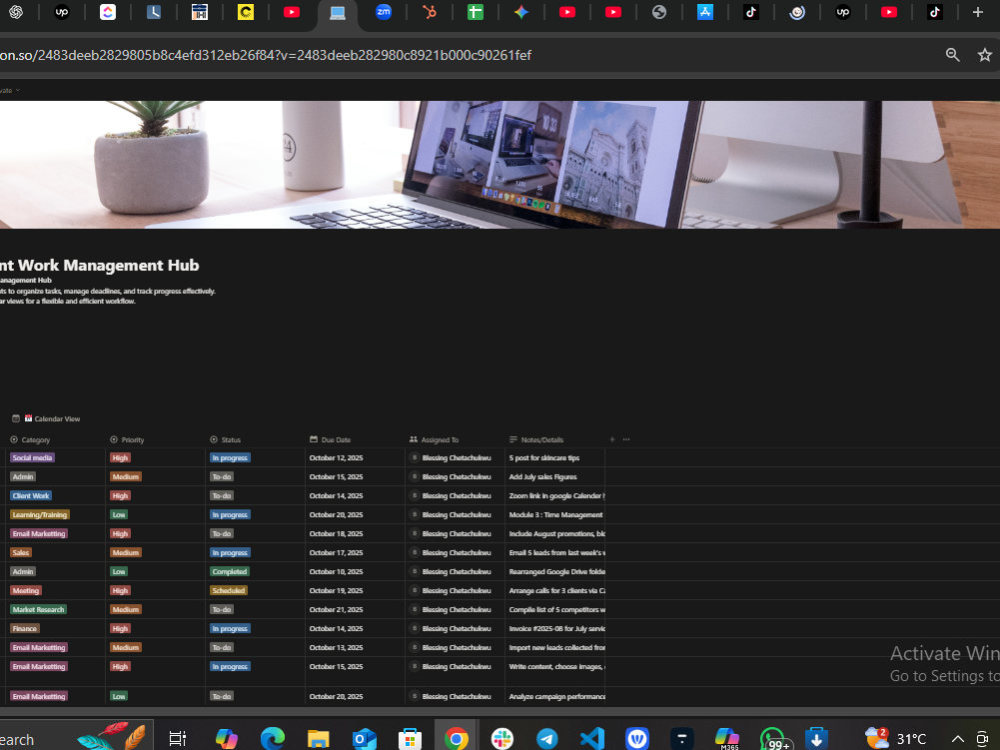Open Microsoft Edge from the taskbar
Screen dimensions: 1000x750
pyautogui.click(x=272, y=739)
